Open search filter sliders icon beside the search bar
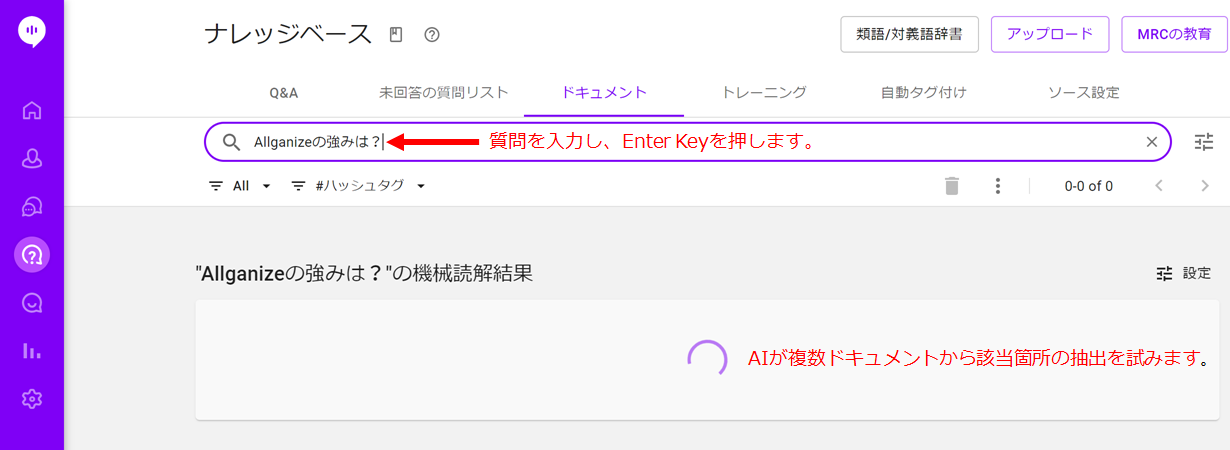 pos(1204,142)
